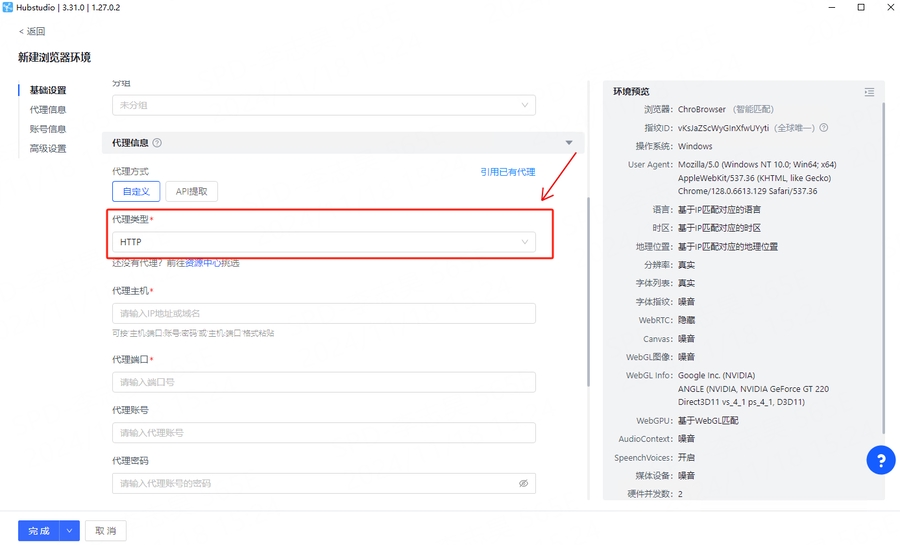Viewport: 900px width, 545px height.
Task: Toggle password visibility eye icon
Action: click(523, 483)
